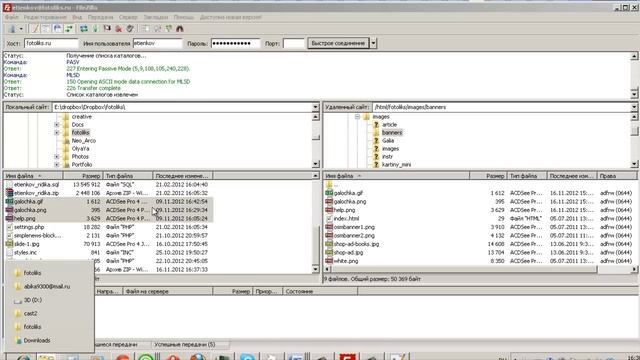Open the Удаленный сайт path dropdown
The image size is (640, 360).
pyautogui.click(x=634, y=107)
